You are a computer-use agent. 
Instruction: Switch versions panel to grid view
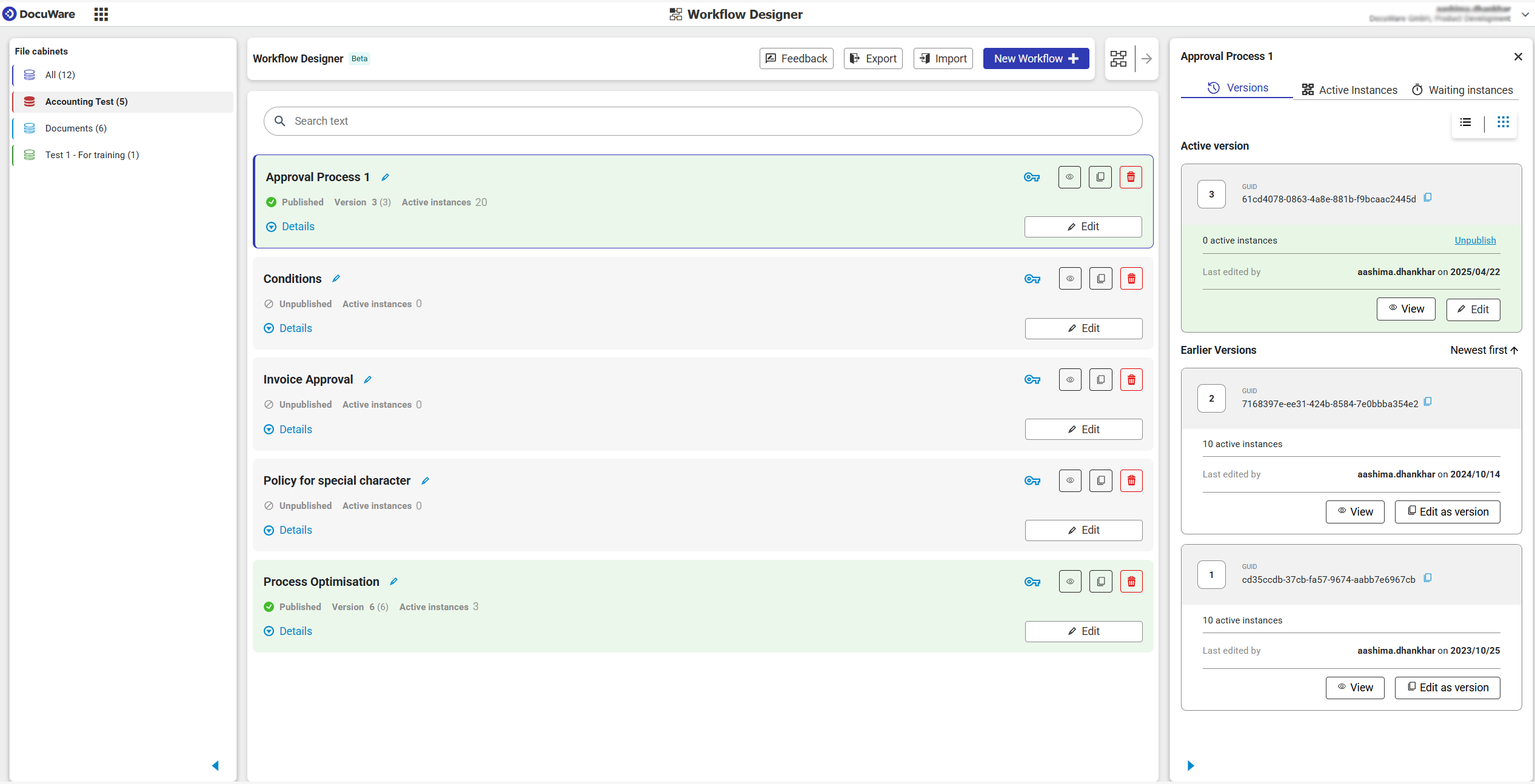1503,122
